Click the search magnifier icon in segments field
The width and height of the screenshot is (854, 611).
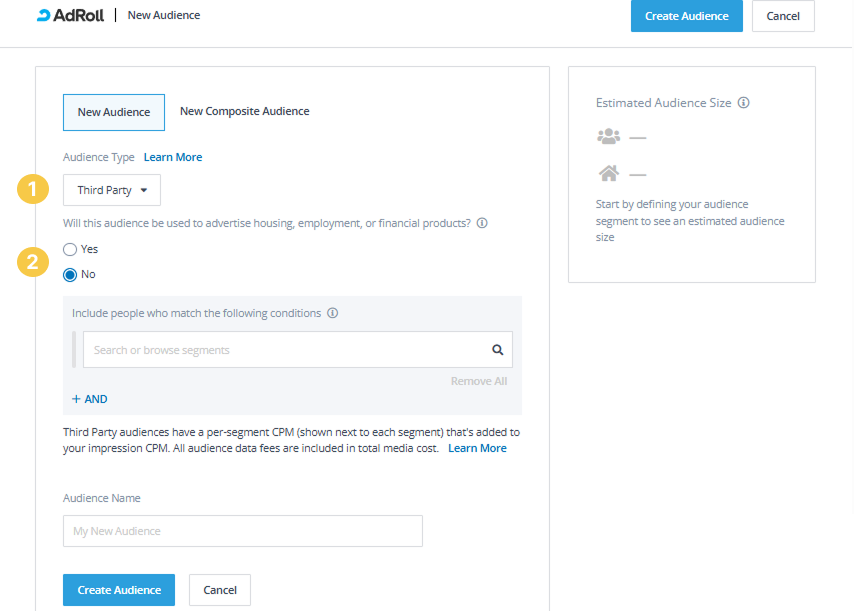click(497, 350)
